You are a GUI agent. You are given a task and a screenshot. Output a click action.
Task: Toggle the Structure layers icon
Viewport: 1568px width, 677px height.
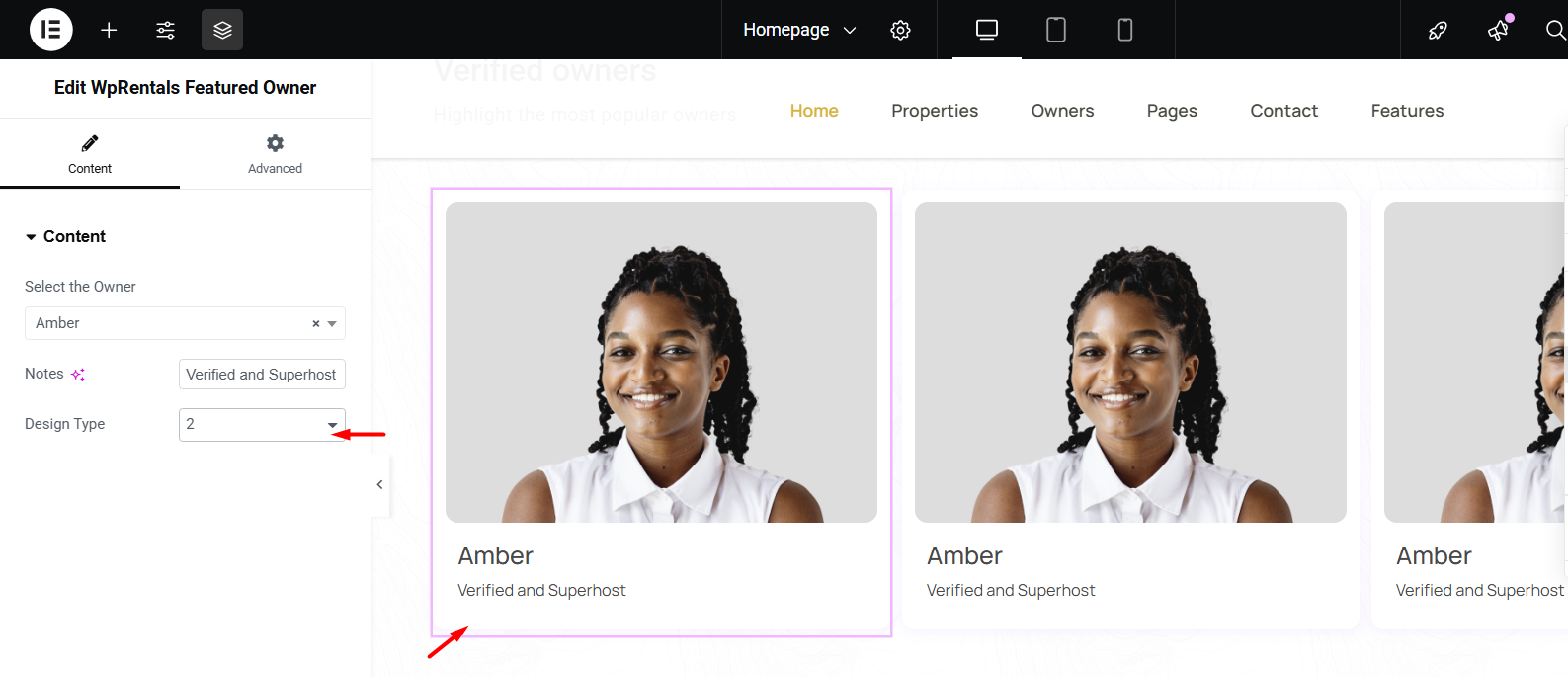[x=222, y=30]
